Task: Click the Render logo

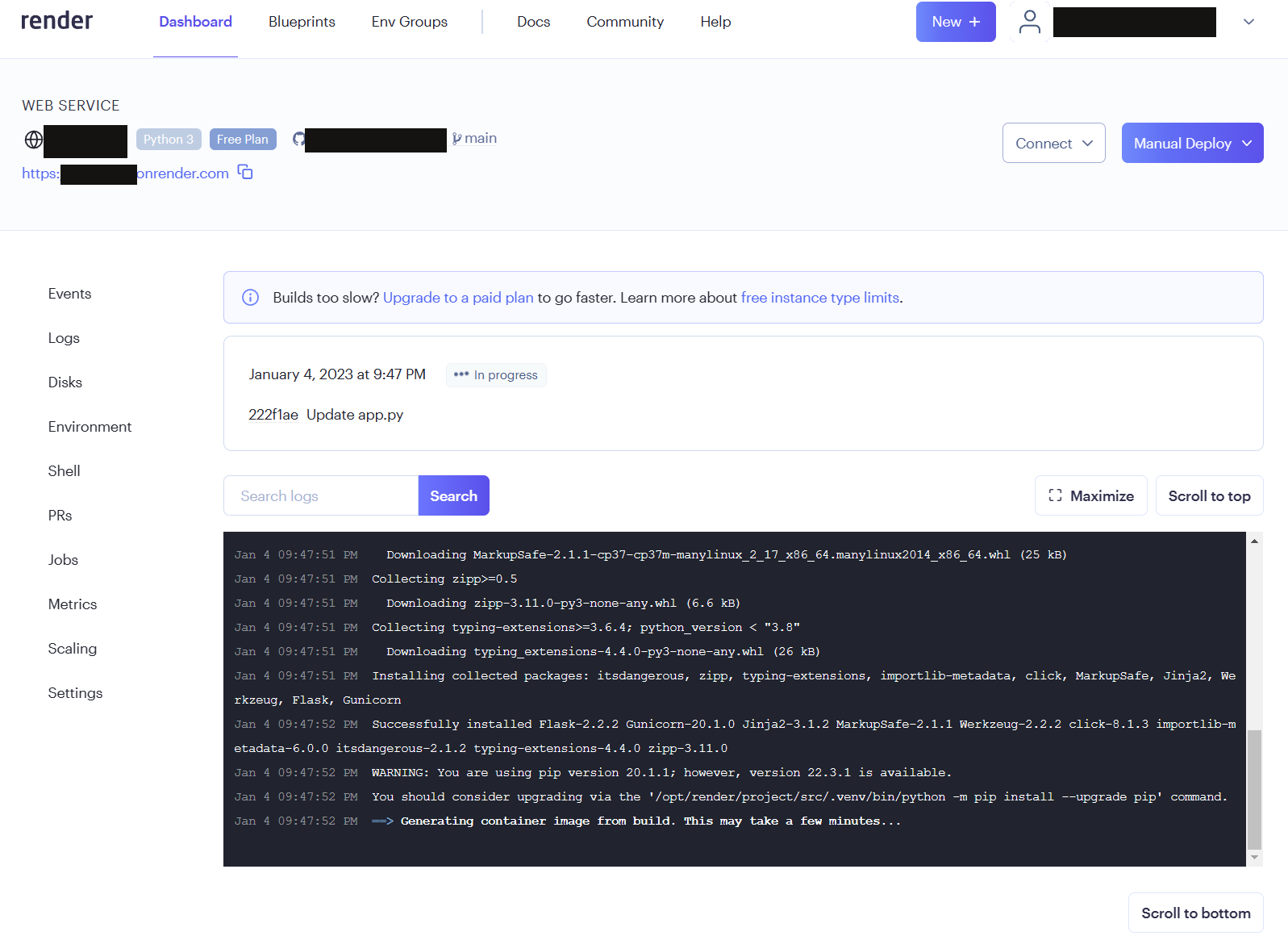Action: [56, 21]
